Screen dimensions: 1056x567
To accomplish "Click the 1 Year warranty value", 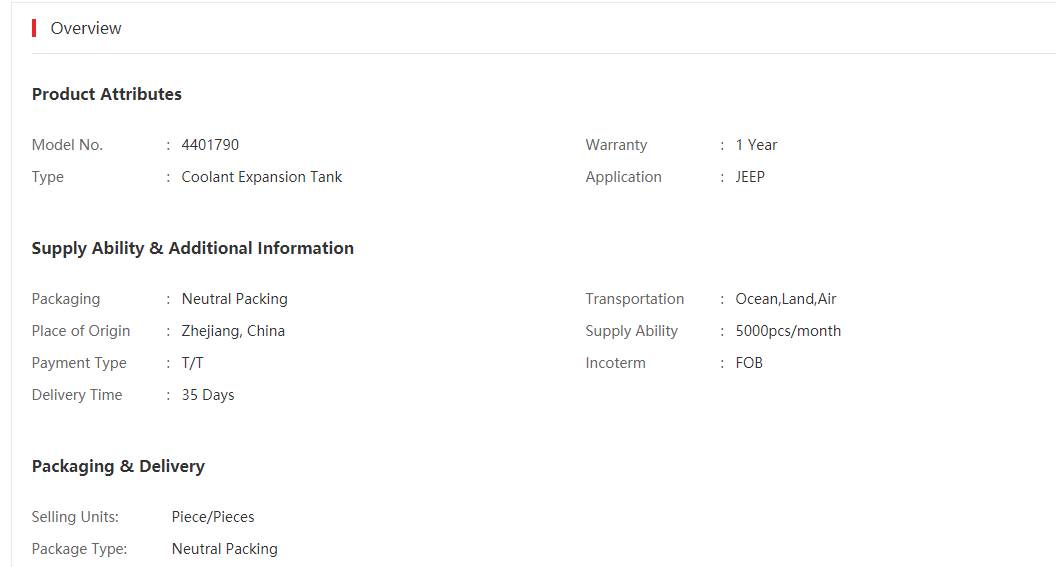I will (x=756, y=145).
